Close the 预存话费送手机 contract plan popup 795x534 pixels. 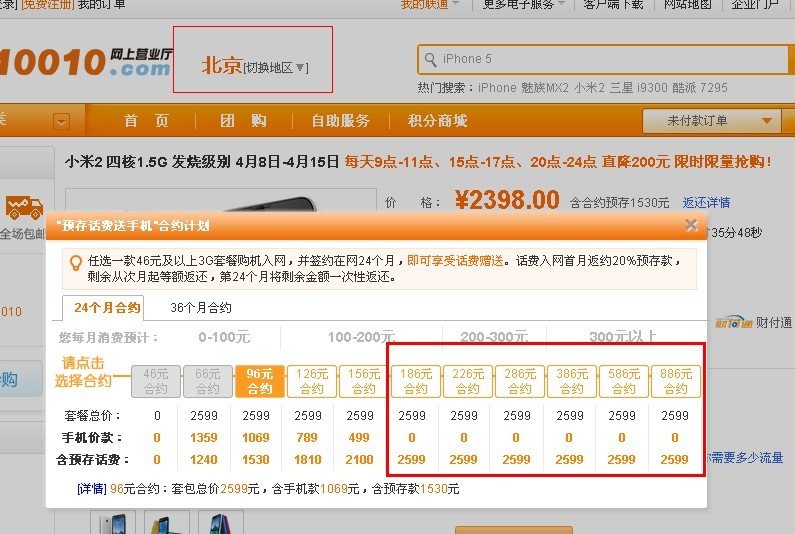[x=691, y=225]
